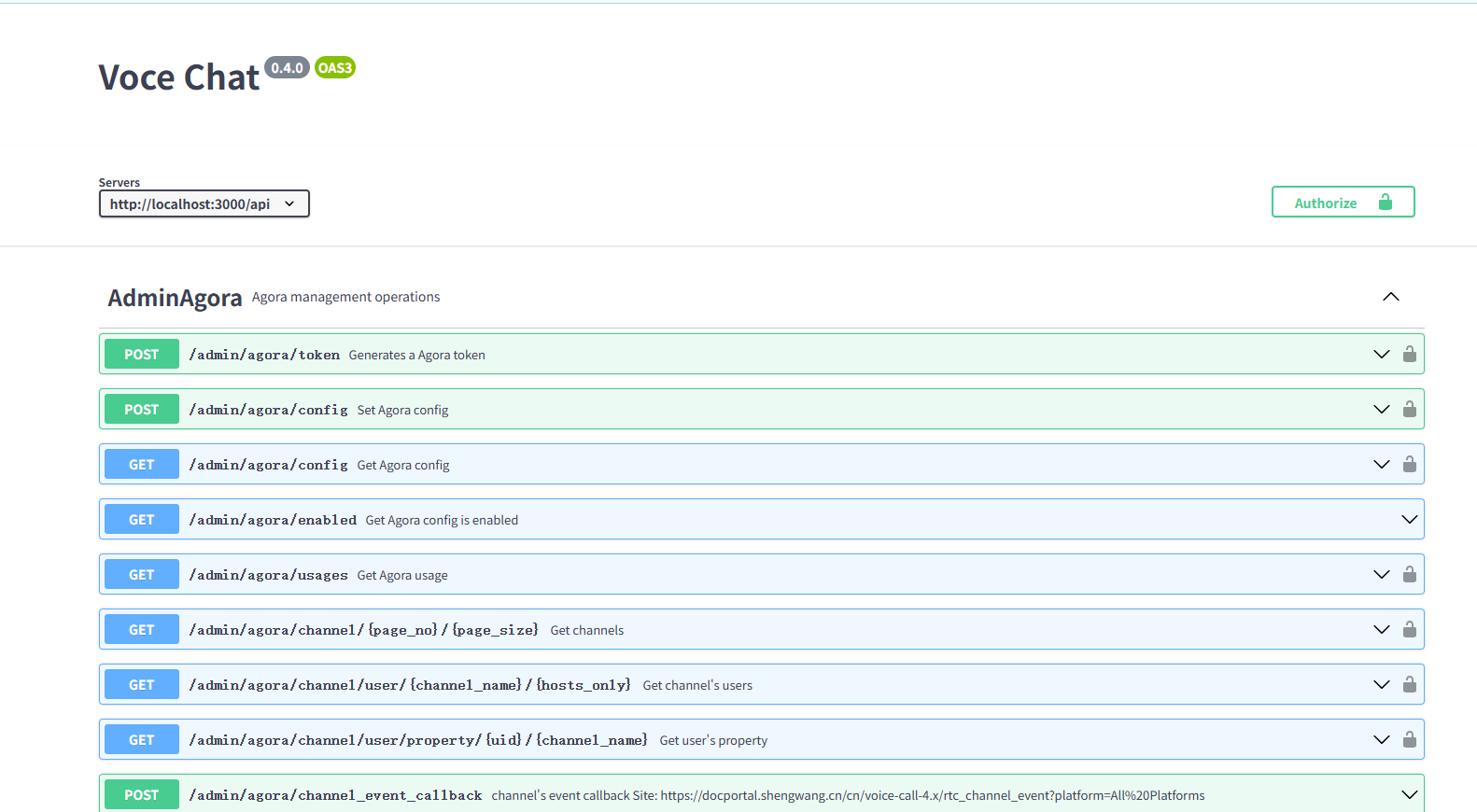This screenshot has width=1477, height=812.
Task: Expand the /admin/agora/enabled endpoint chevron
Action: click(1410, 519)
